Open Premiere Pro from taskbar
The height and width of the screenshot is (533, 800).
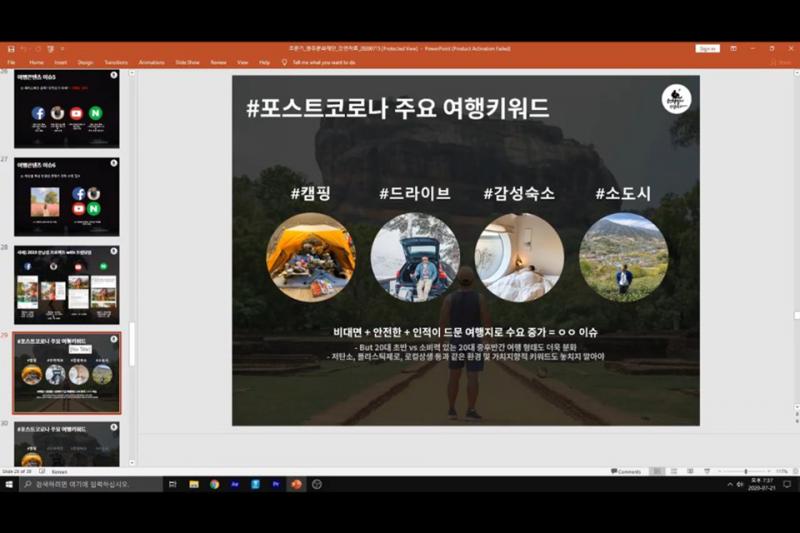[x=276, y=484]
